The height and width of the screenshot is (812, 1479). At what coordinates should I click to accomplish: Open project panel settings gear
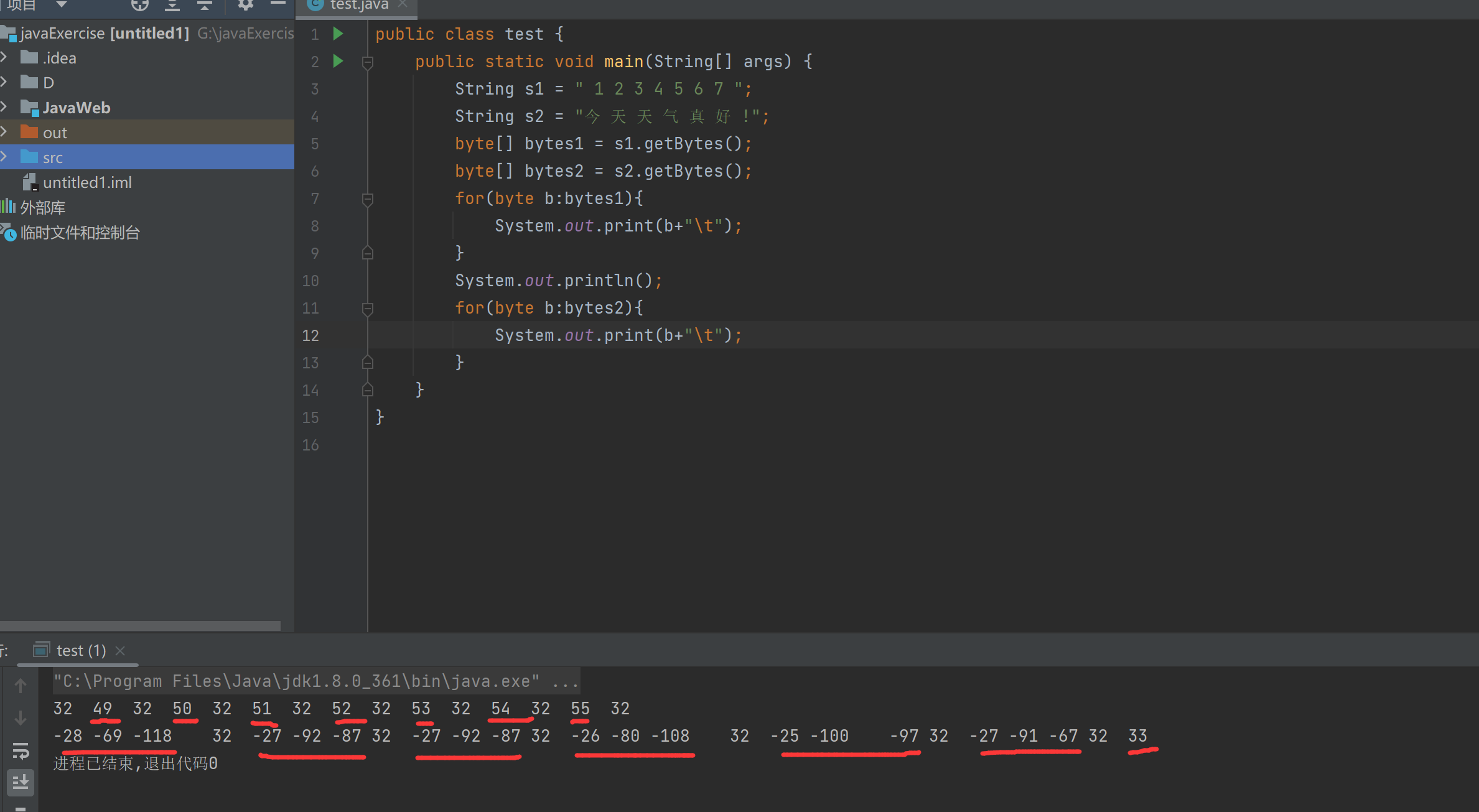(x=246, y=5)
